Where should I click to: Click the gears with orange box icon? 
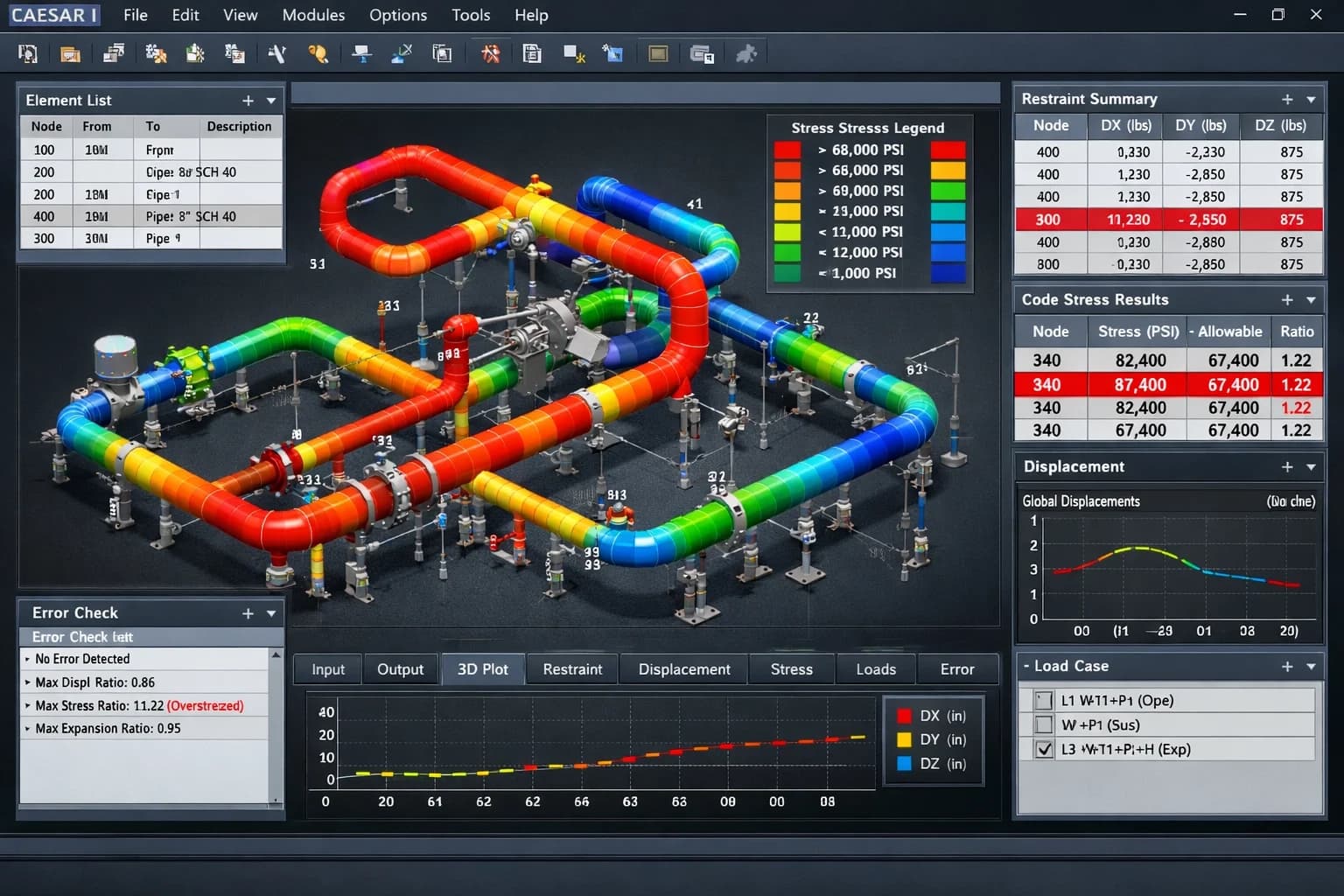click(156, 54)
